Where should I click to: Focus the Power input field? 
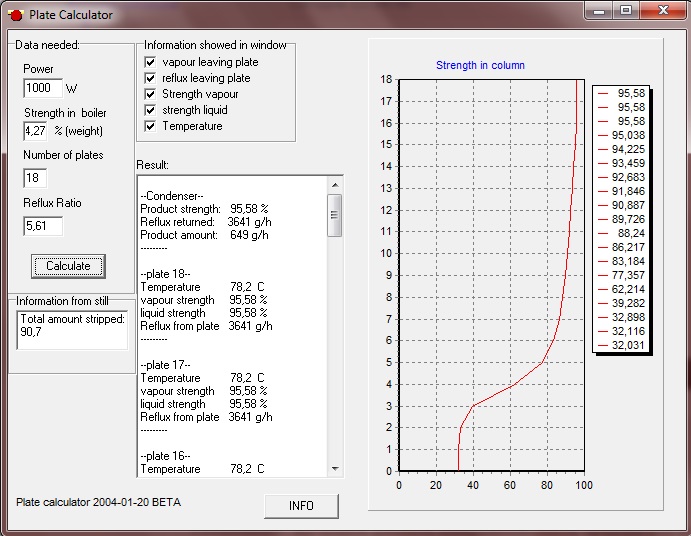43,88
